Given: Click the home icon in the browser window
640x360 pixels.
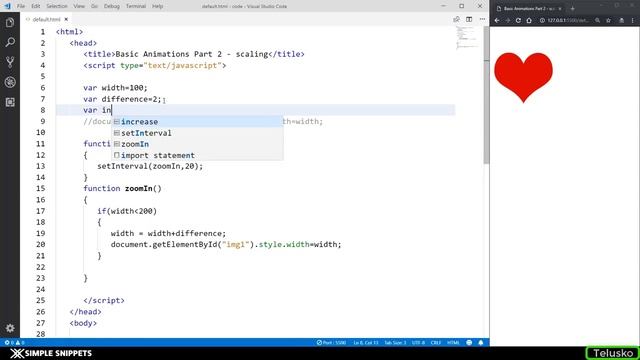Looking at the screenshot, I should click(x=529, y=20).
